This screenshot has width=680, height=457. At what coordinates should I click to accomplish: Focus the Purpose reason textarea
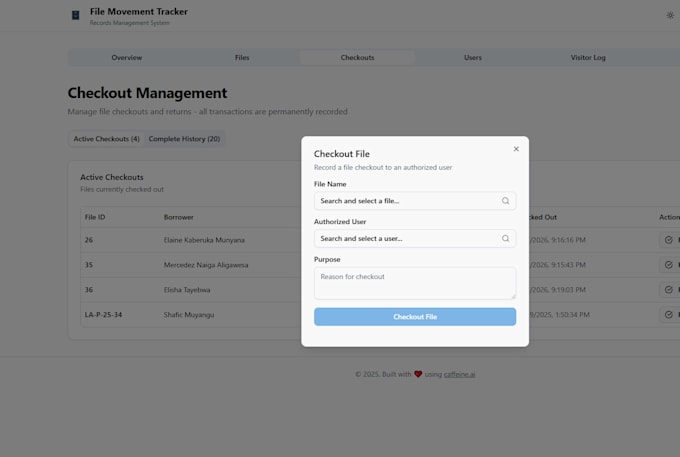click(x=415, y=283)
